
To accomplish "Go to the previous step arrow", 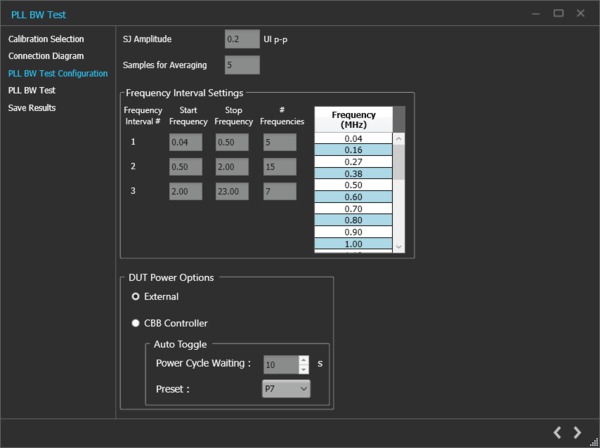I will [557, 433].
